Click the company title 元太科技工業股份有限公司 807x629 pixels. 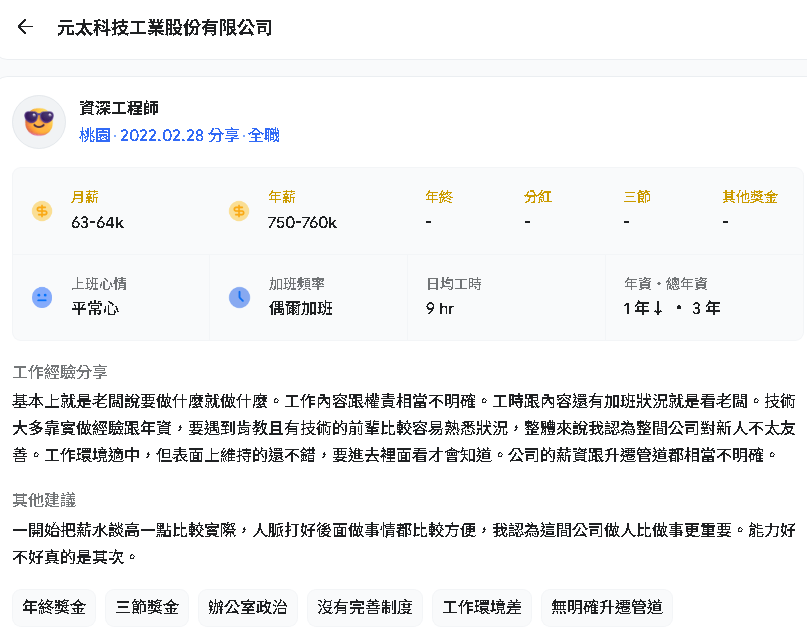164,28
